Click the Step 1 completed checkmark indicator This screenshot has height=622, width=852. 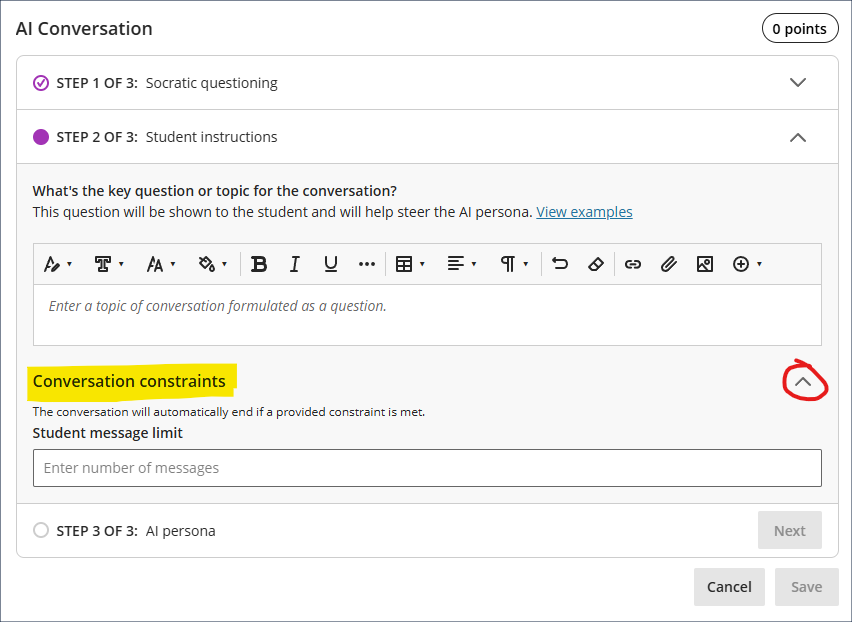pyautogui.click(x=41, y=83)
